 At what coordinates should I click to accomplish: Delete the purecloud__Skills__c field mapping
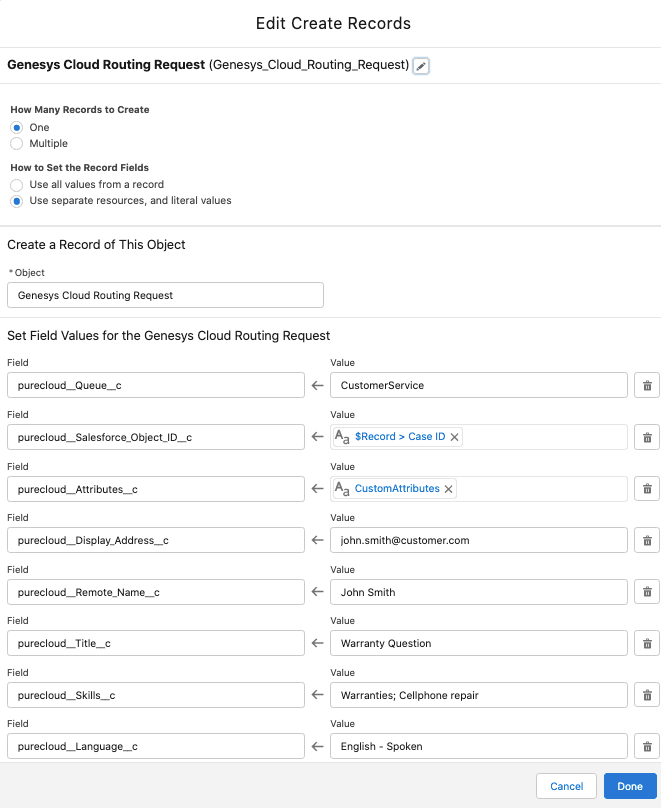[647, 695]
